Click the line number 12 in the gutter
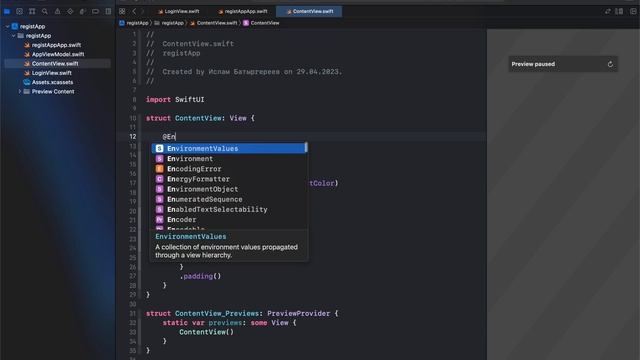The width and height of the screenshot is (640, 360). [133, 137]
